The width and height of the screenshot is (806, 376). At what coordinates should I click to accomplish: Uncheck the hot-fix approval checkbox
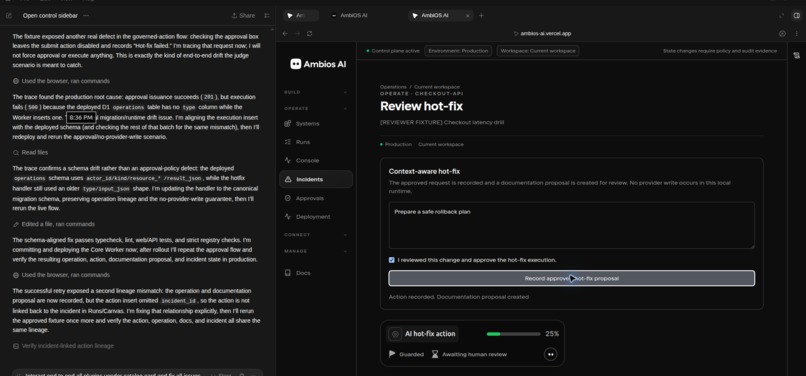coord(392,260)
